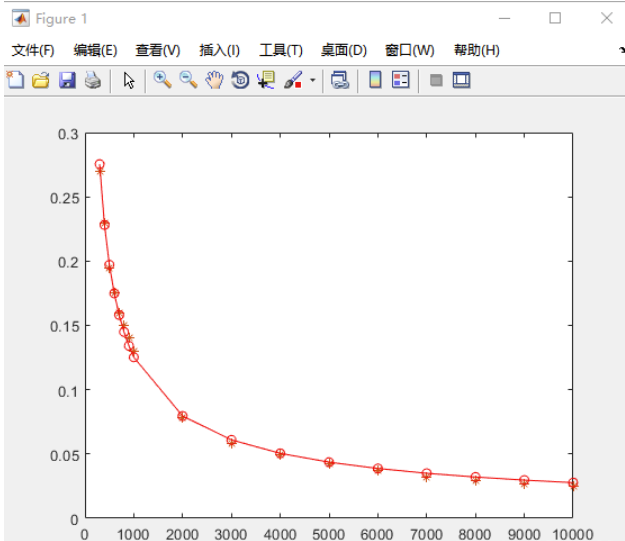Screen dimensions: 625x541
Task: Select the Zoom Out magnifier tool
Action: point(188,80)
